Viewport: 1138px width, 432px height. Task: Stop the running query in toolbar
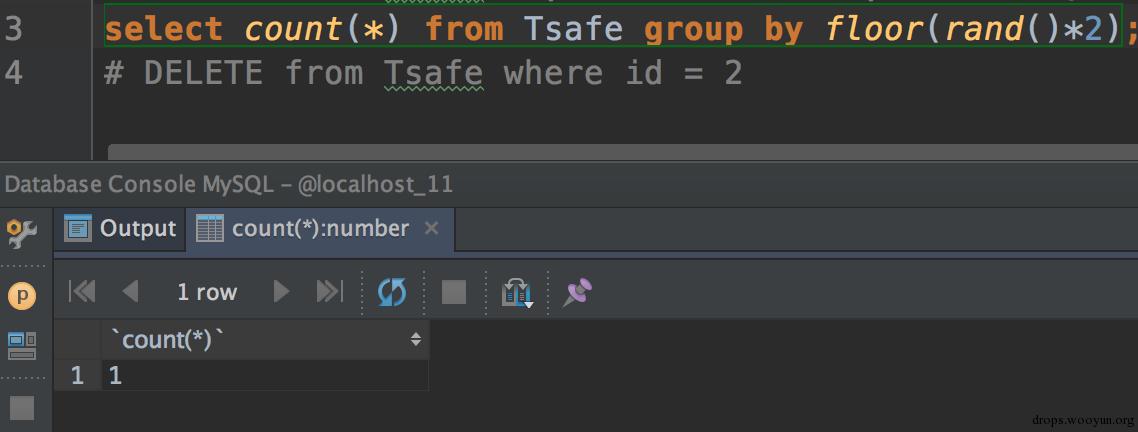[x=454, y=293]
